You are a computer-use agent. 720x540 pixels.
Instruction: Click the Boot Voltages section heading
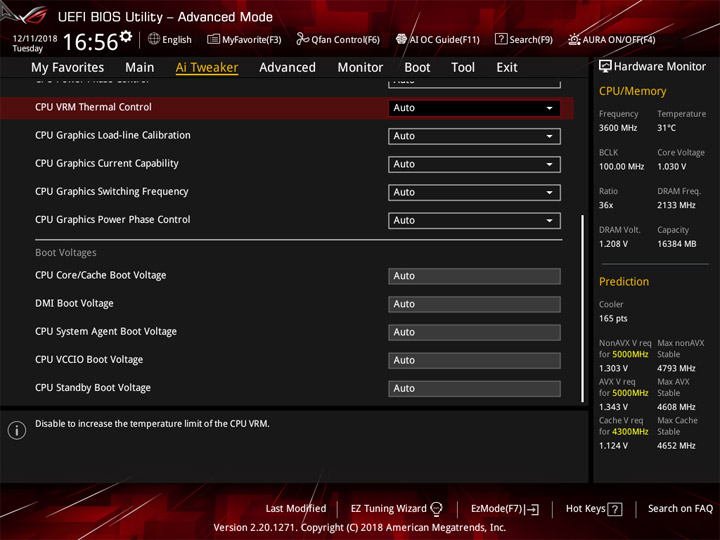tap(66, 253)
